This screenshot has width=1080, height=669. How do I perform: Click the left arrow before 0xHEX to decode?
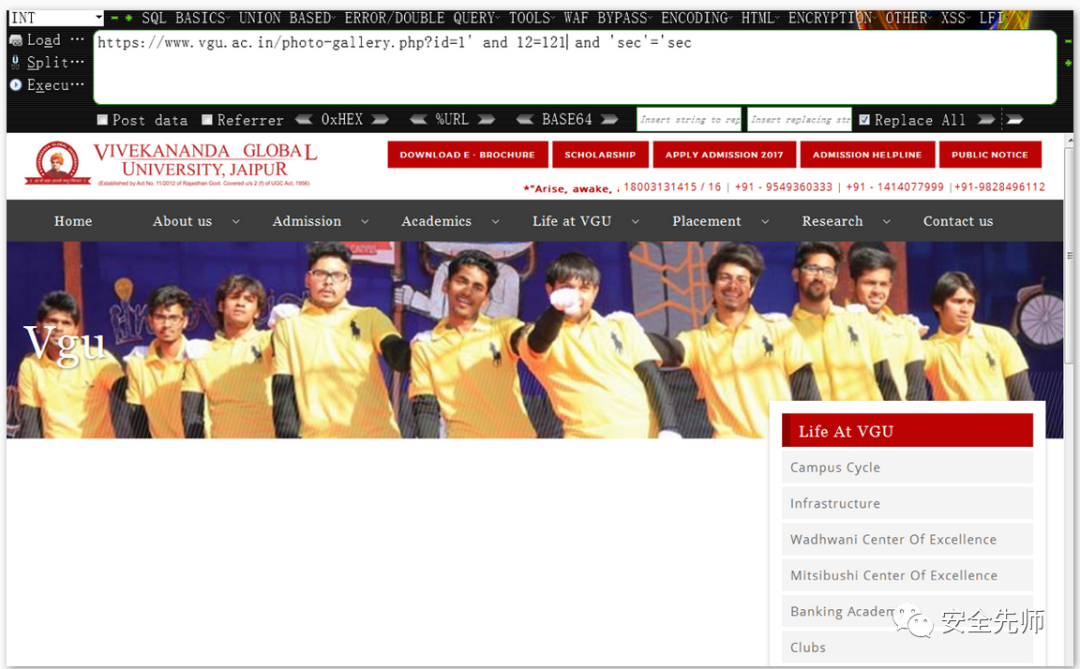pyautogui.click(x=304, y=120)
